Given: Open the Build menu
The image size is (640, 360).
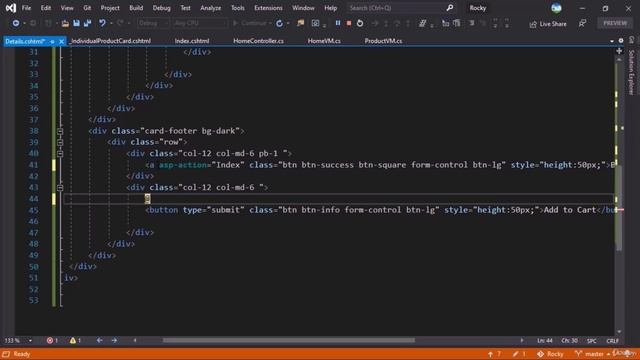Looking at the screenshot, I should click(x=136, y=8).
